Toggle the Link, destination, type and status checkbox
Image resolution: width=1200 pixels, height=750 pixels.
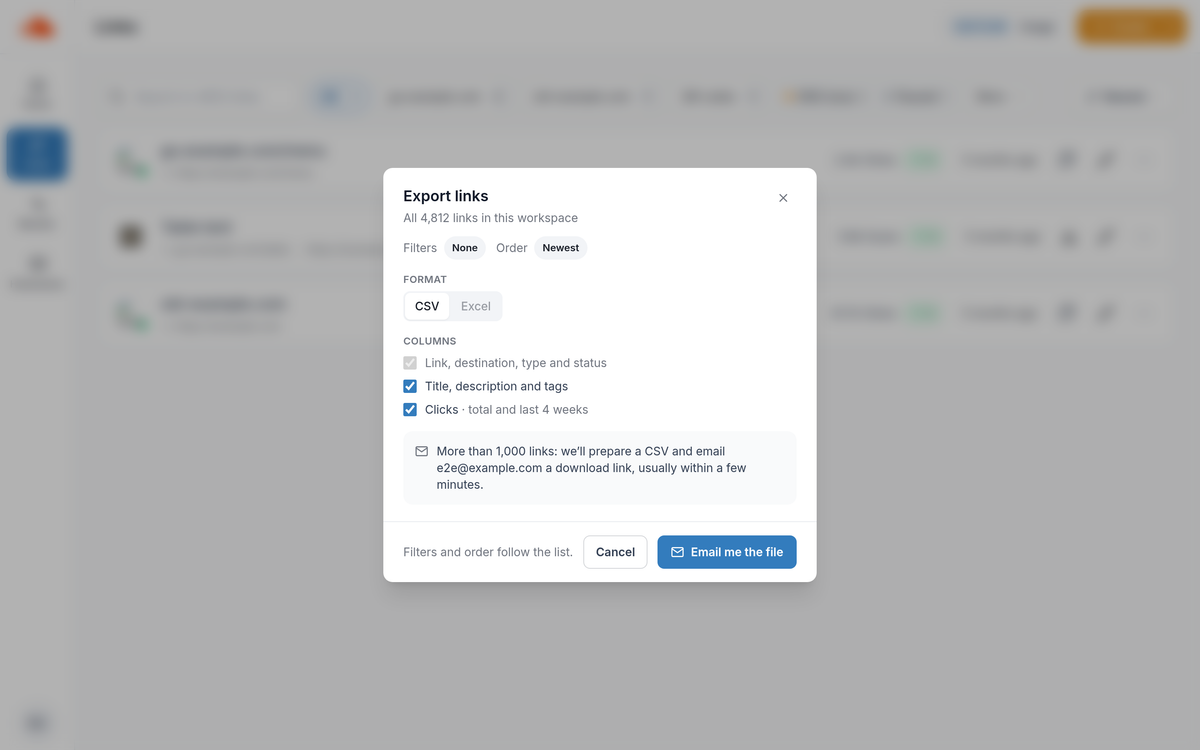(x=410, y=363)
